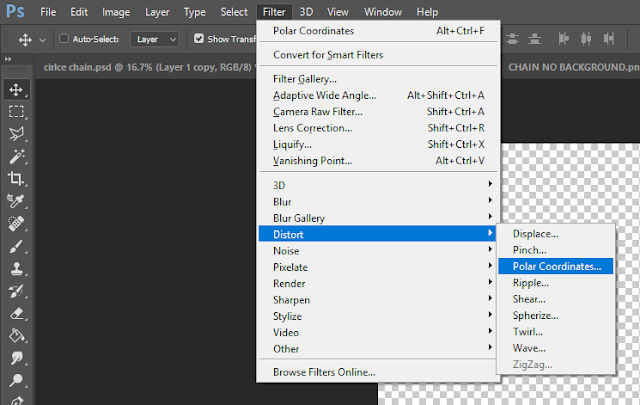640x405 pixels.
Task: Click the Photoshop Ps logo
Action: coord(15,11)
